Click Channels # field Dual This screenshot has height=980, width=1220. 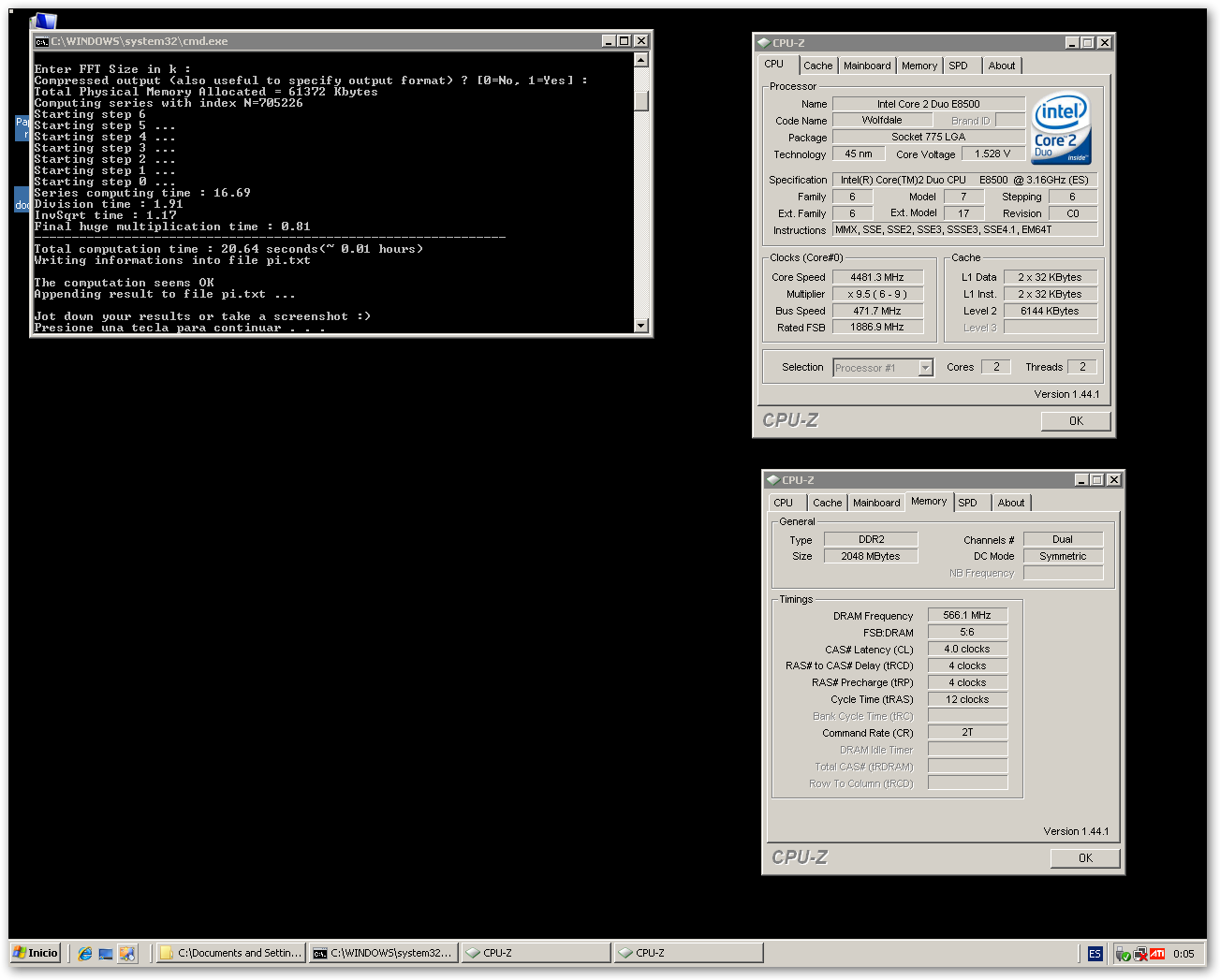pos(1063,539)
